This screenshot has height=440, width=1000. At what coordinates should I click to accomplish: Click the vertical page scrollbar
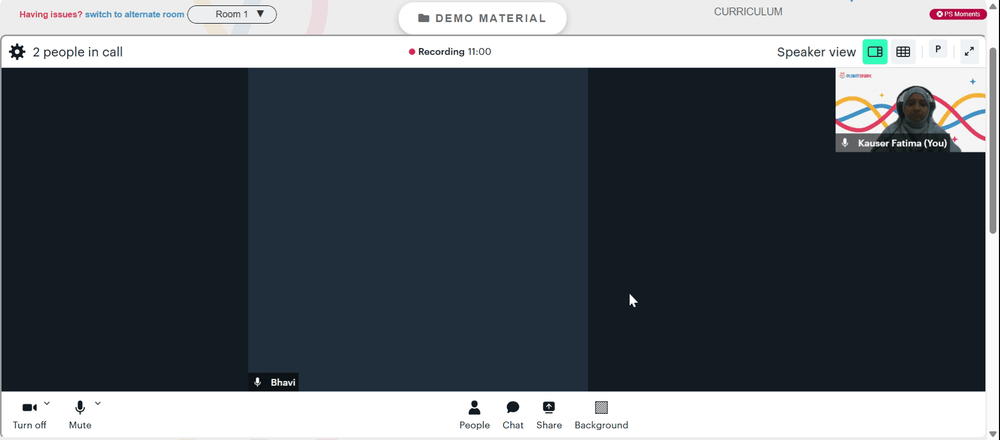[994, 140]
